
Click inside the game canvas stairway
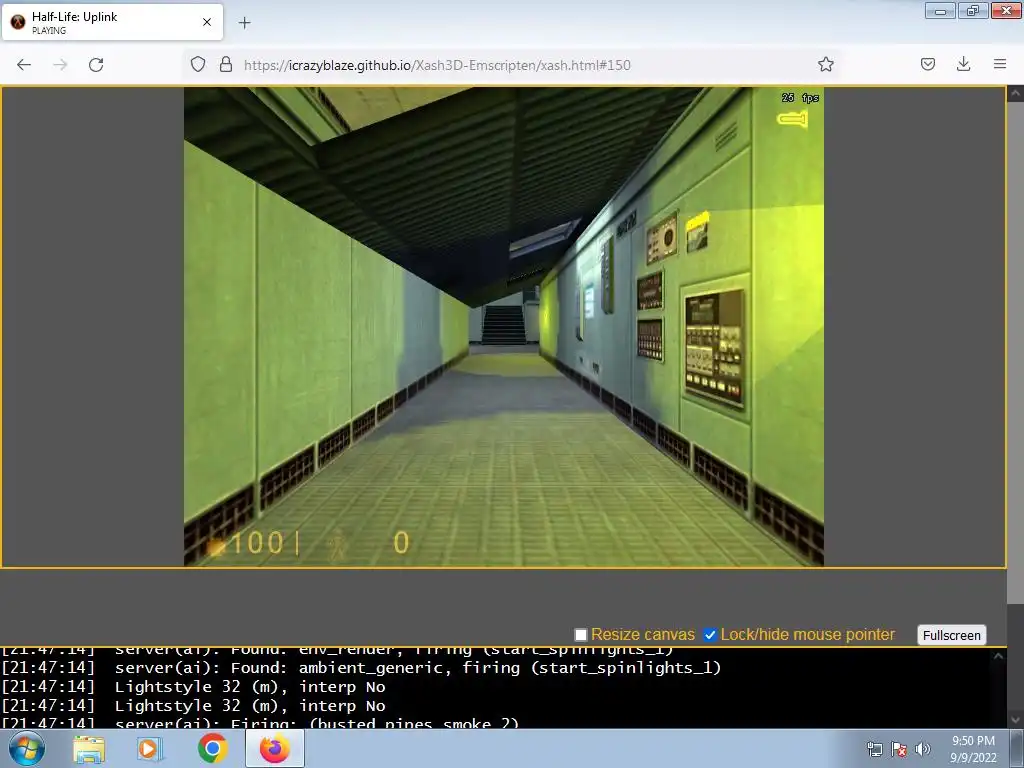[504, 325]
